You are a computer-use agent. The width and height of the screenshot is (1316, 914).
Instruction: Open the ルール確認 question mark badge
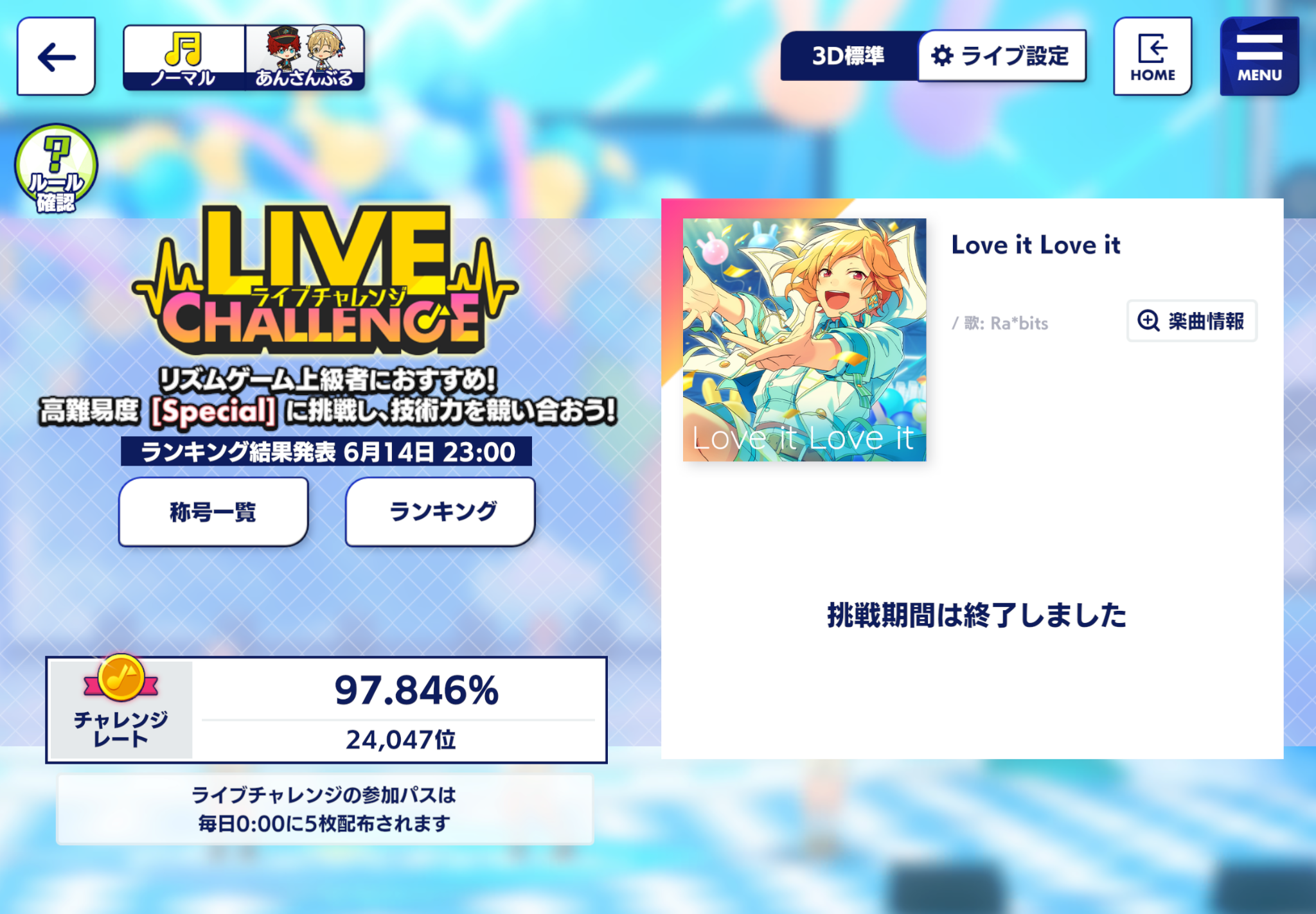tap(57, 169)
